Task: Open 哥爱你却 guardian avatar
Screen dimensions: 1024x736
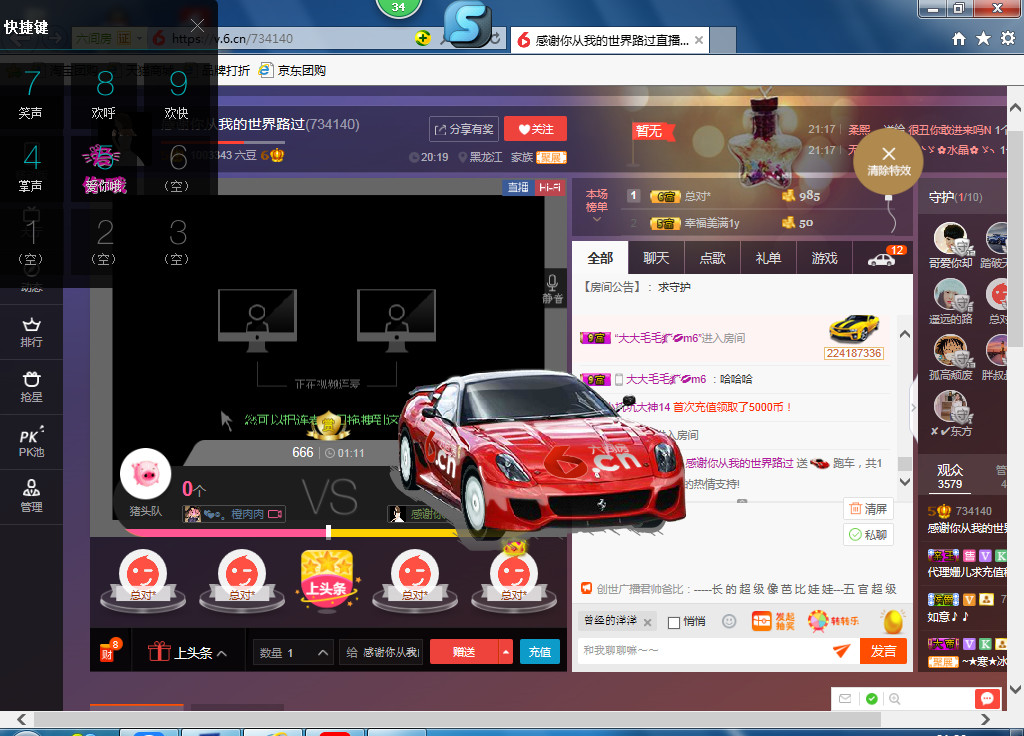Action: 950,239
